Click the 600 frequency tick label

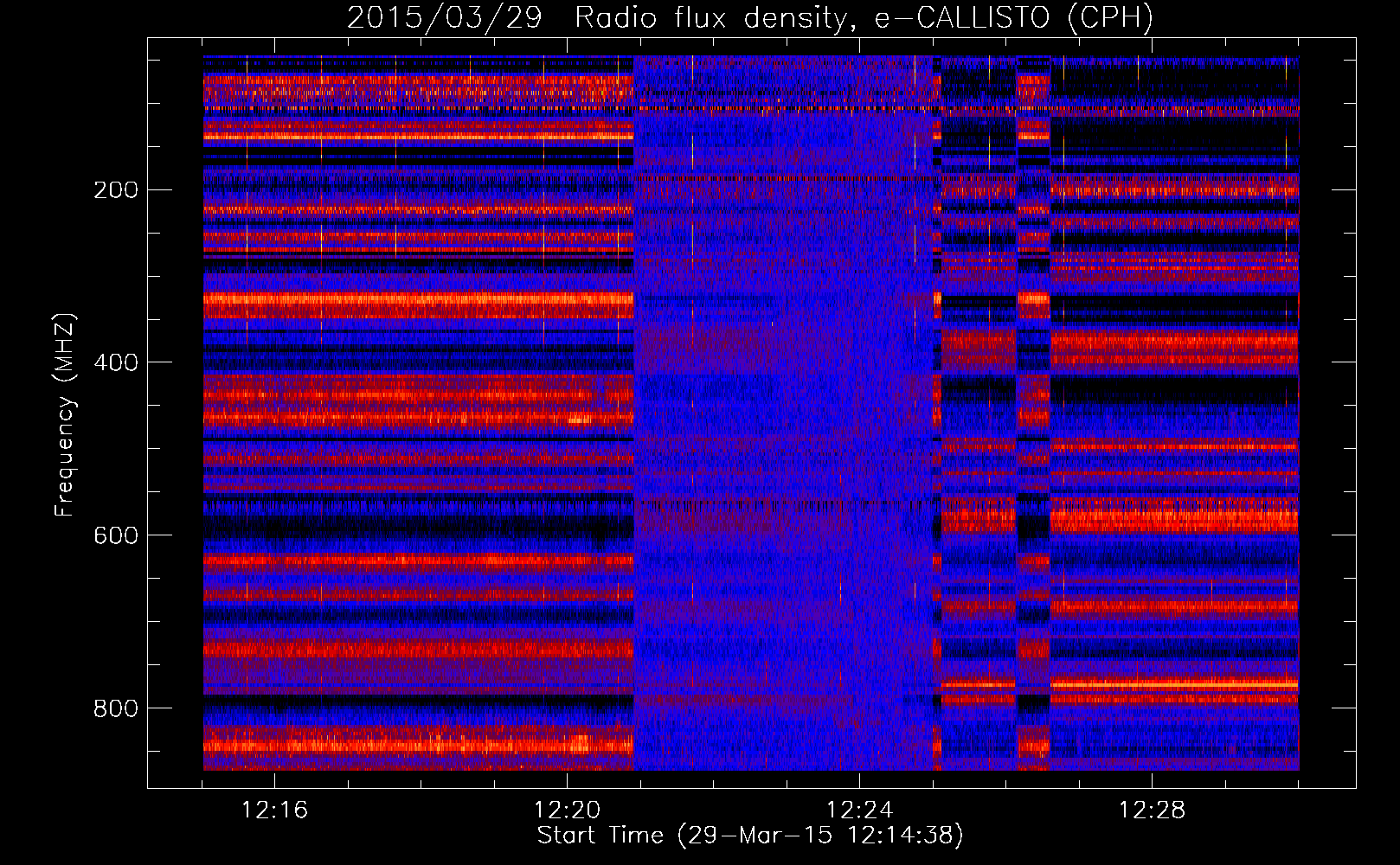point(116,535)
